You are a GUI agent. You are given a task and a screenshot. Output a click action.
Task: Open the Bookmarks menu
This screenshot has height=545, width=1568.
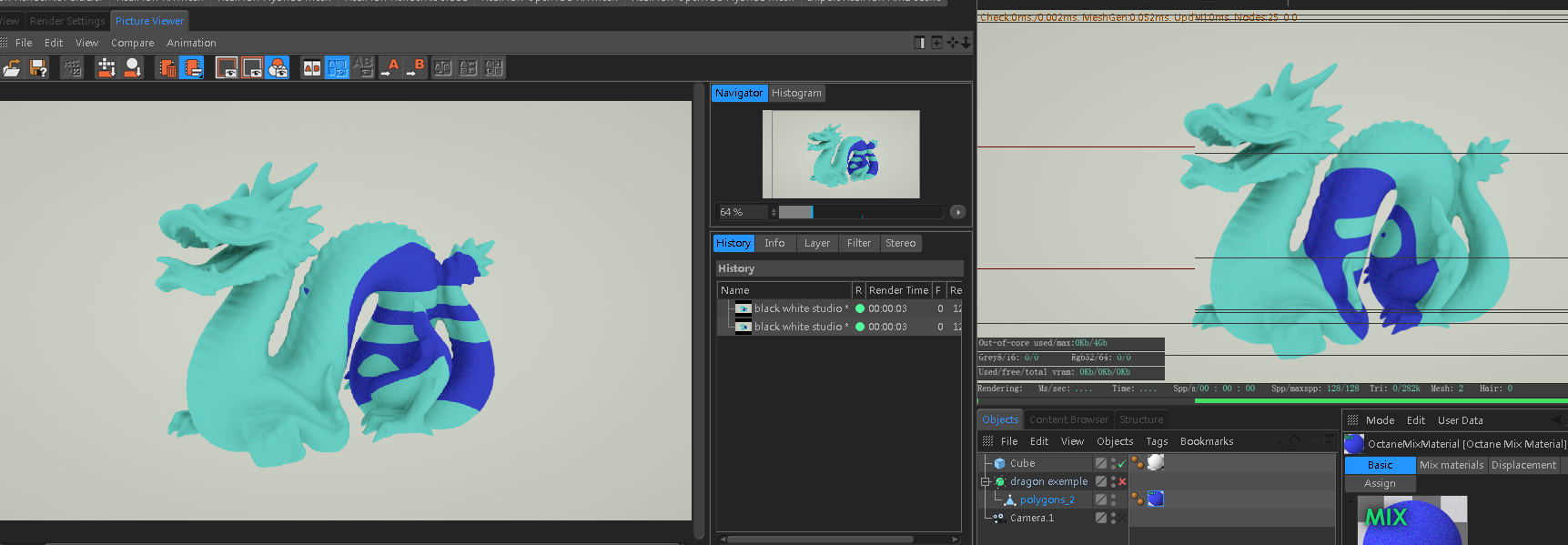(1207, 441)
